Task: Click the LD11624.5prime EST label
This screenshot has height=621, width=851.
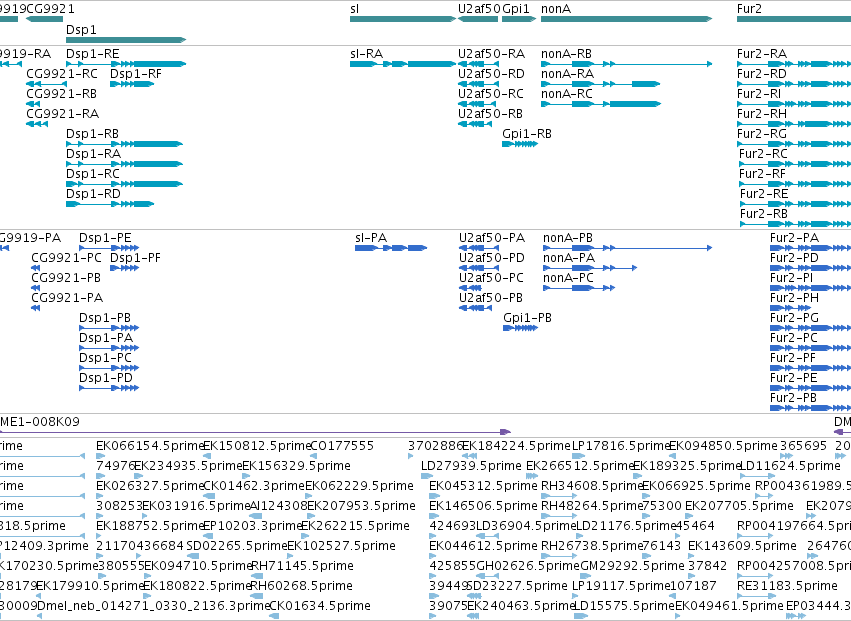Action: click(790, 466)
